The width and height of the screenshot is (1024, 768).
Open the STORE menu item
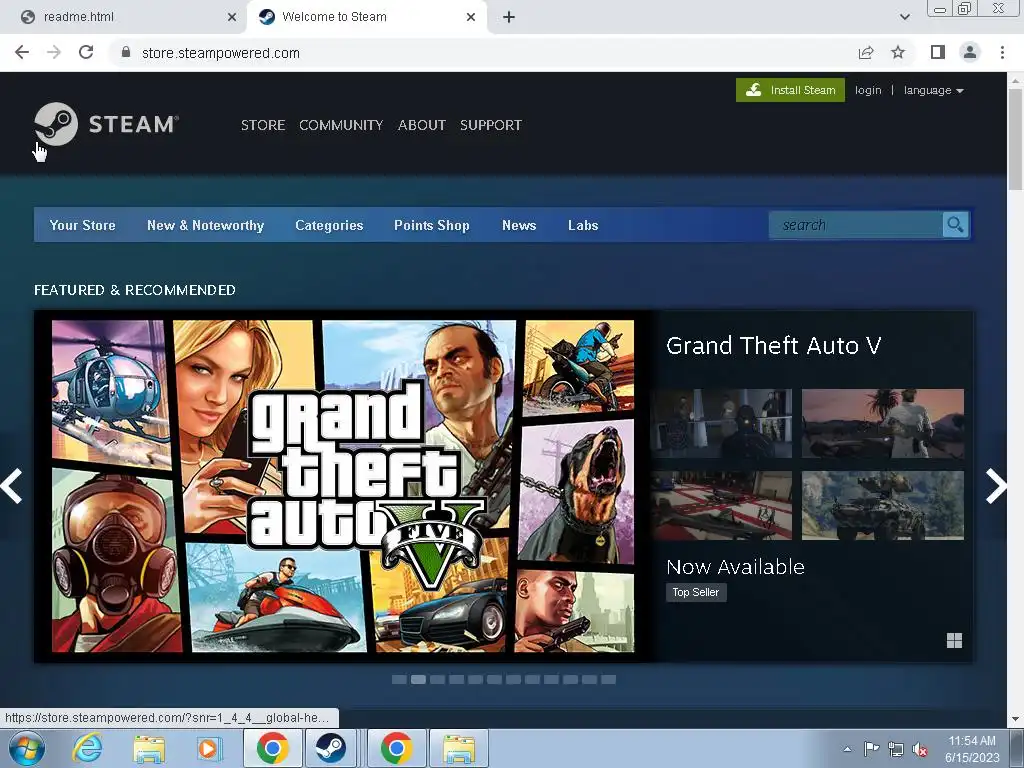tap(263, 125)
